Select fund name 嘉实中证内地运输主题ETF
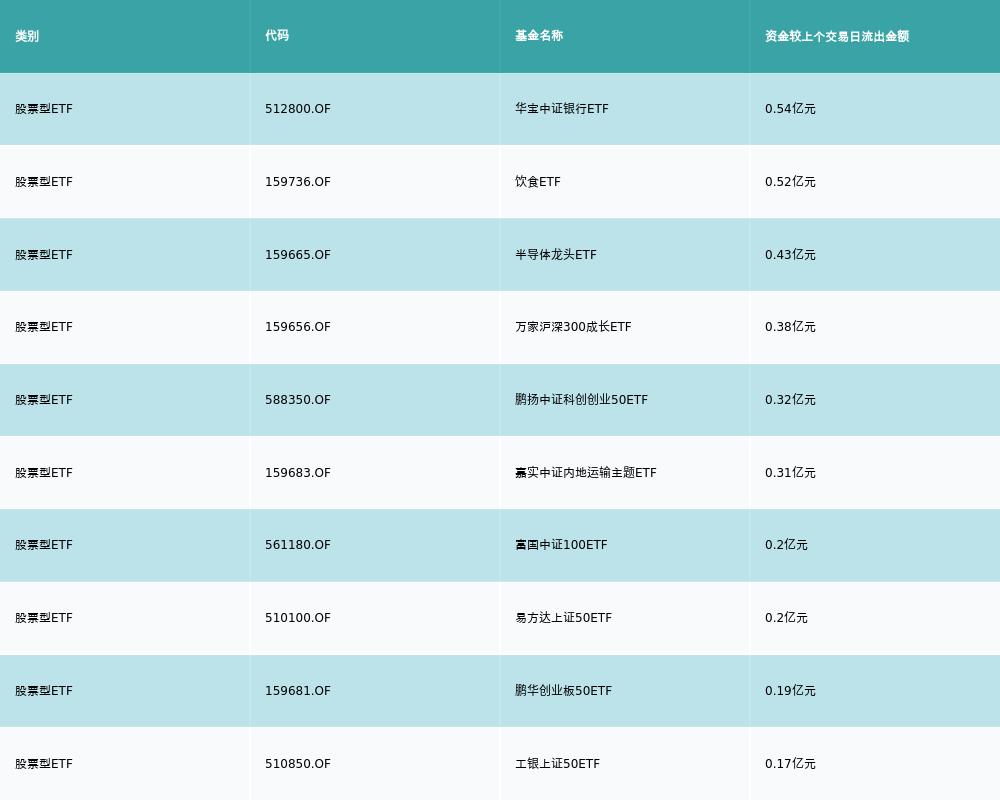This screenshot has height=800, width=1000. pyautogui.click(x=585, y=472)
